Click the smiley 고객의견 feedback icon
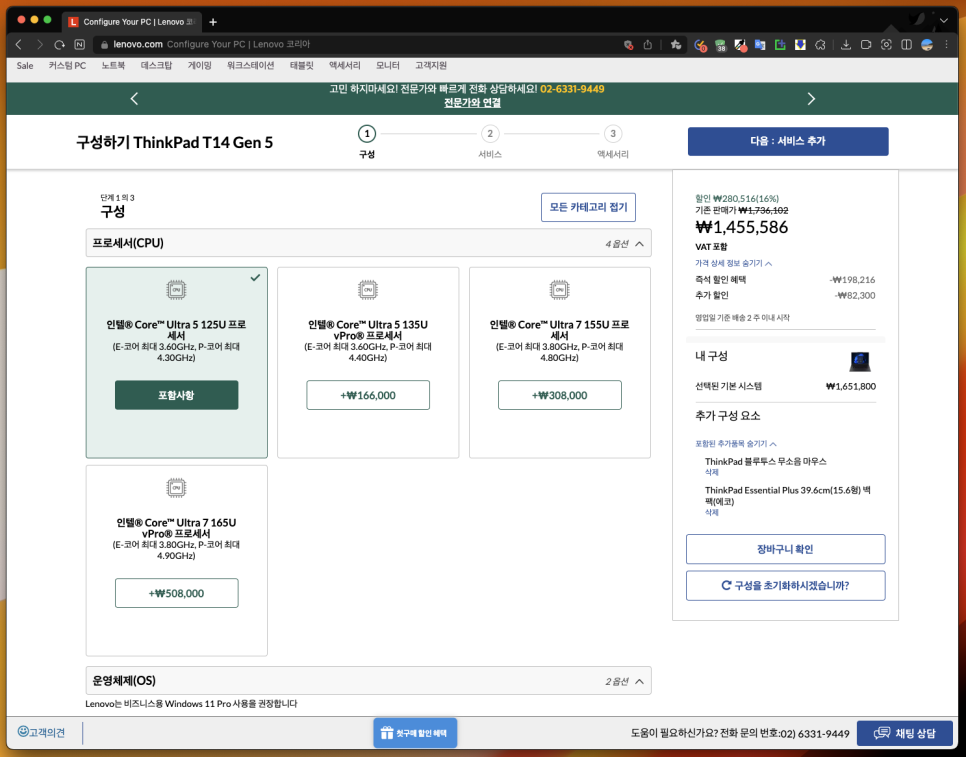Screen dimensions: 966x757 tap(23, 731)
